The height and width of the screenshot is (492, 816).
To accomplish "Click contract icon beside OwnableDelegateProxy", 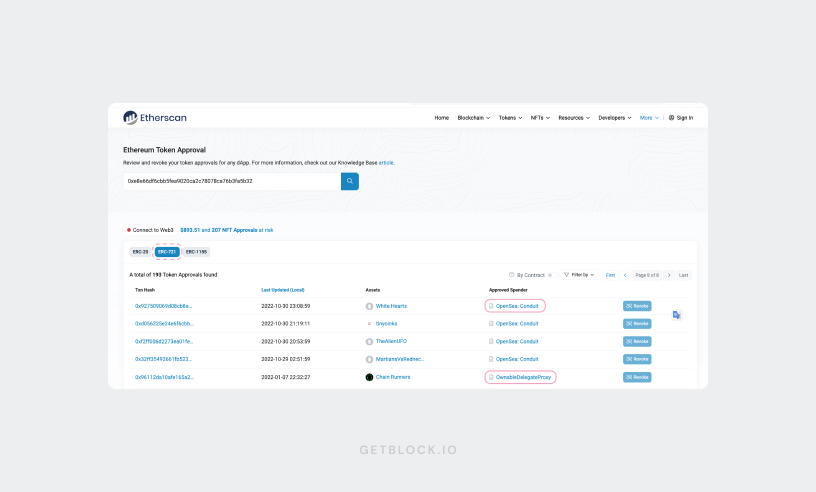I will 491,377.
